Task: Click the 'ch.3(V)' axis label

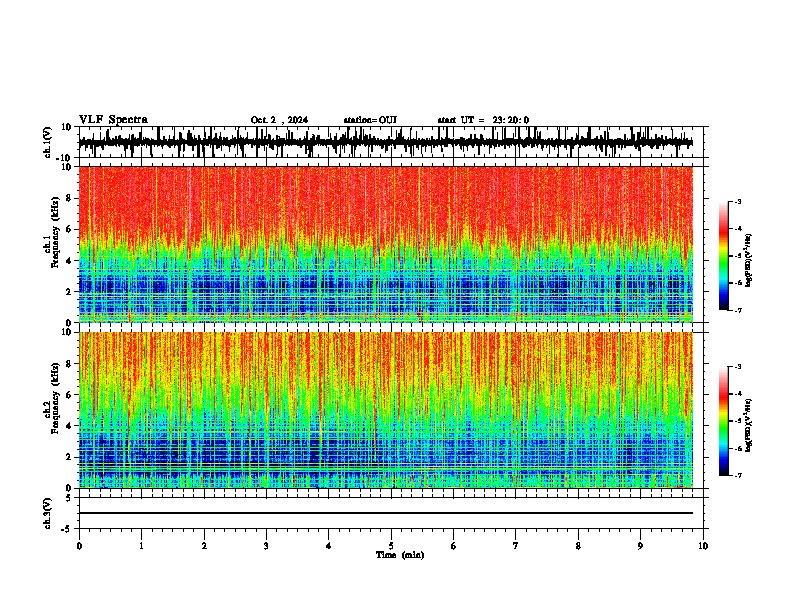Action: [47, 513]
